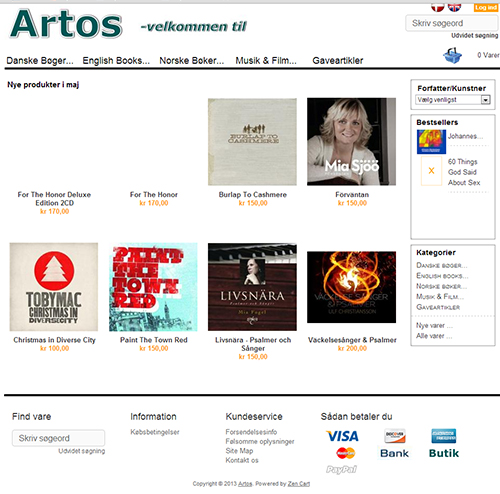The image size is (500, 494).
Task: Click the Discover card icon
Action: click(x=395, y=436)
